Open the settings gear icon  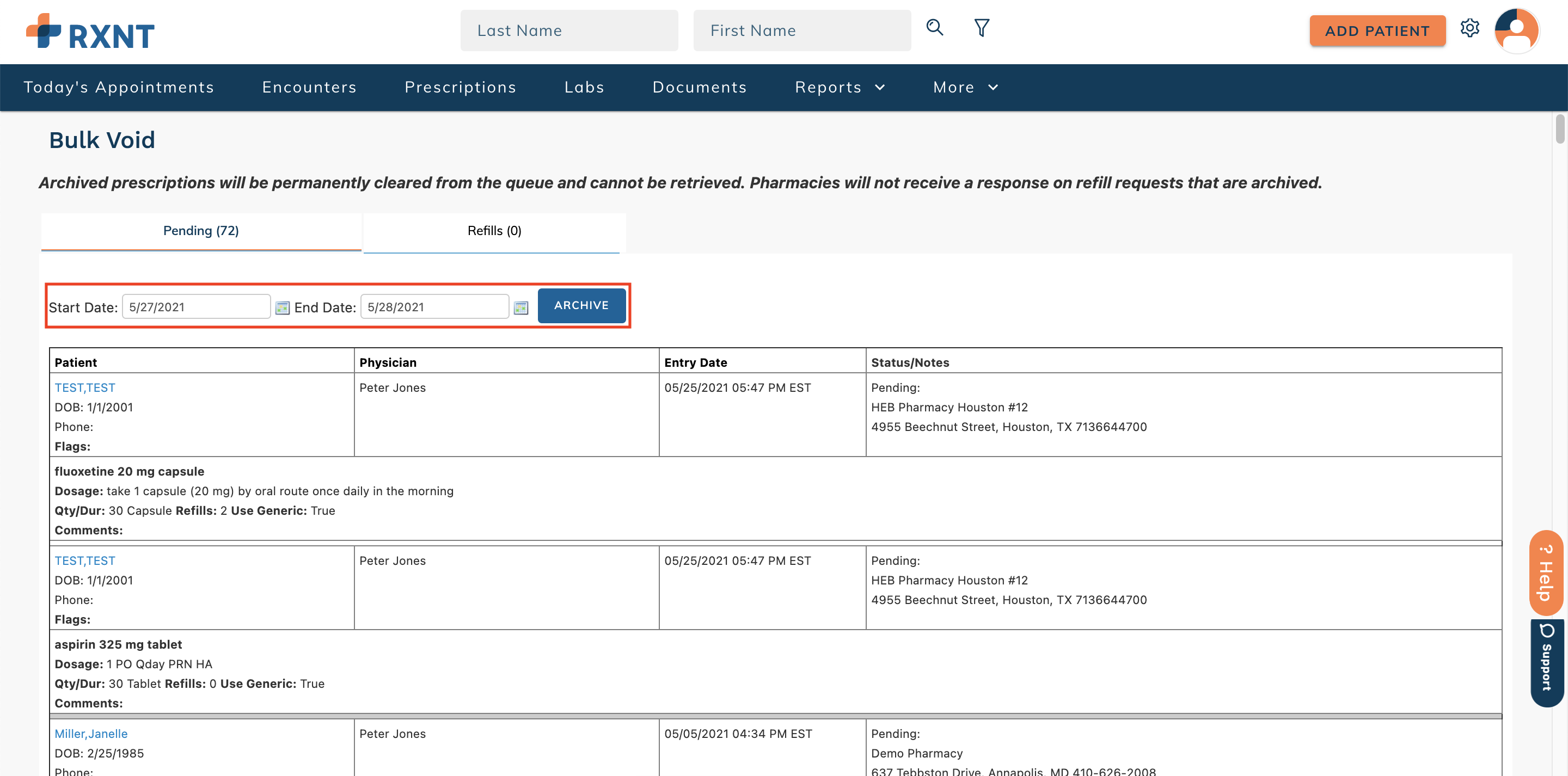click(x=1469, y=28)
